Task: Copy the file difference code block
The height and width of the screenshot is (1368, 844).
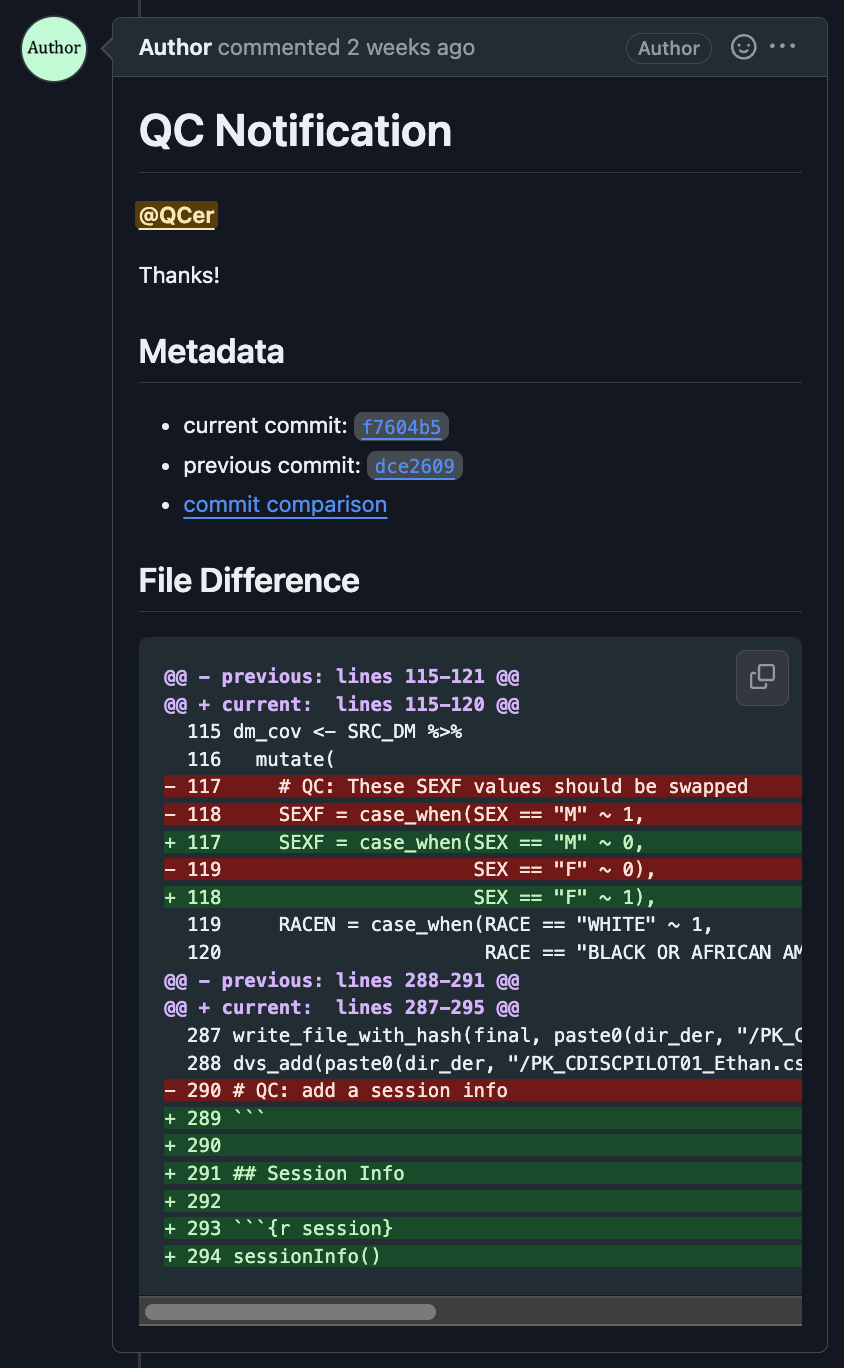Action: (x=762, y=677)
